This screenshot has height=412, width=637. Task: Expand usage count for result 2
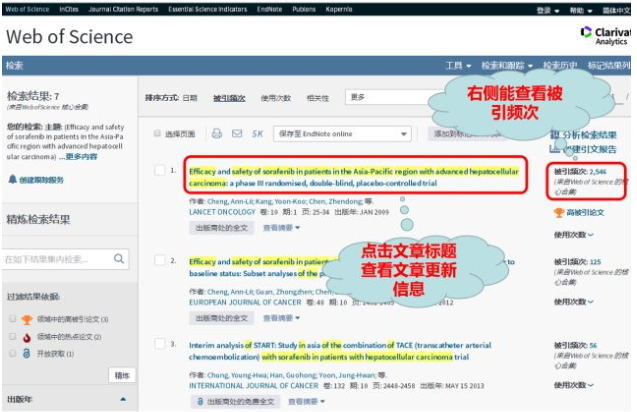[573, 301]
